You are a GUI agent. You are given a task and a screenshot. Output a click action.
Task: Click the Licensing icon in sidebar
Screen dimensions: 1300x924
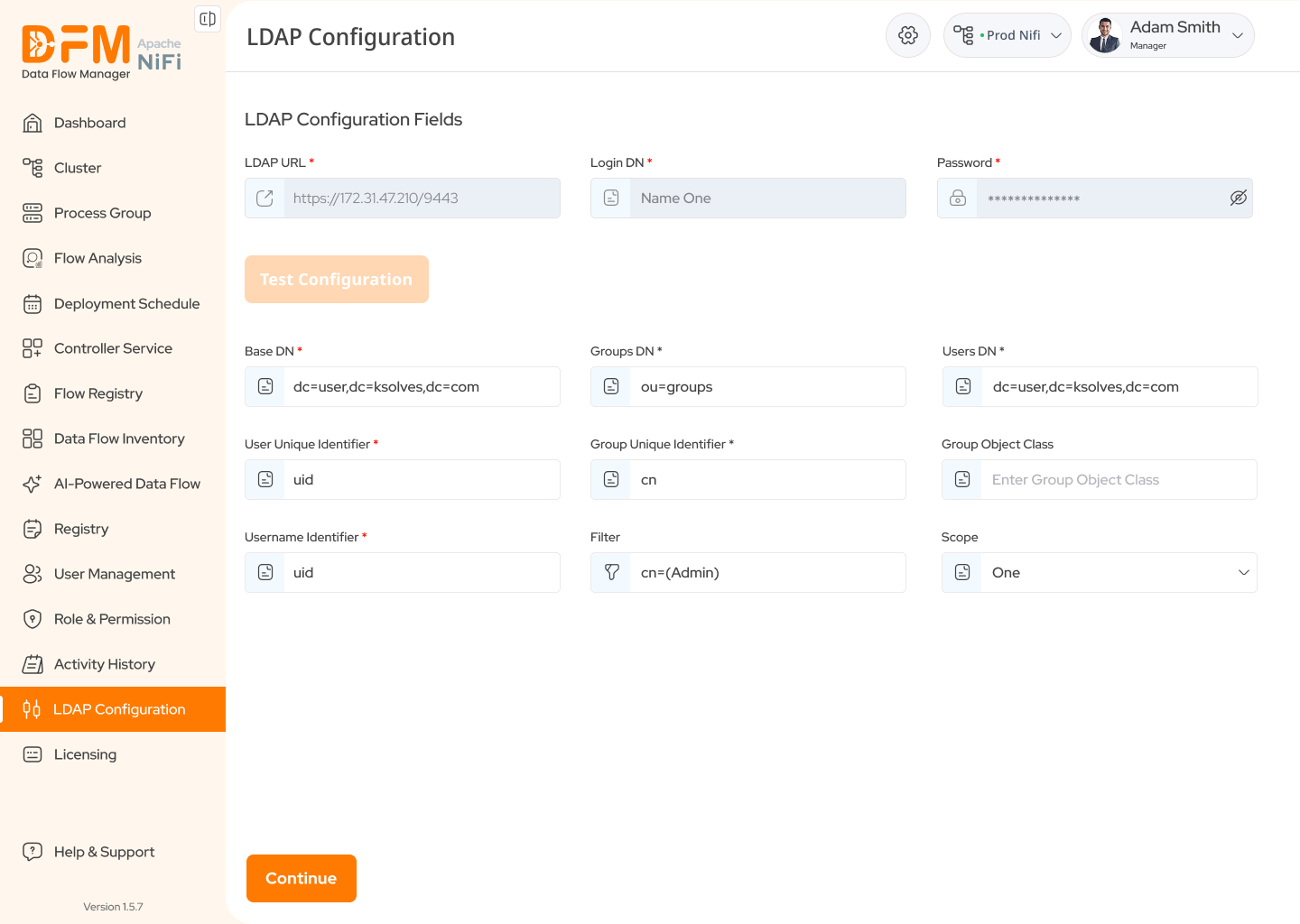pyautogui.click(x=32, y=754)
